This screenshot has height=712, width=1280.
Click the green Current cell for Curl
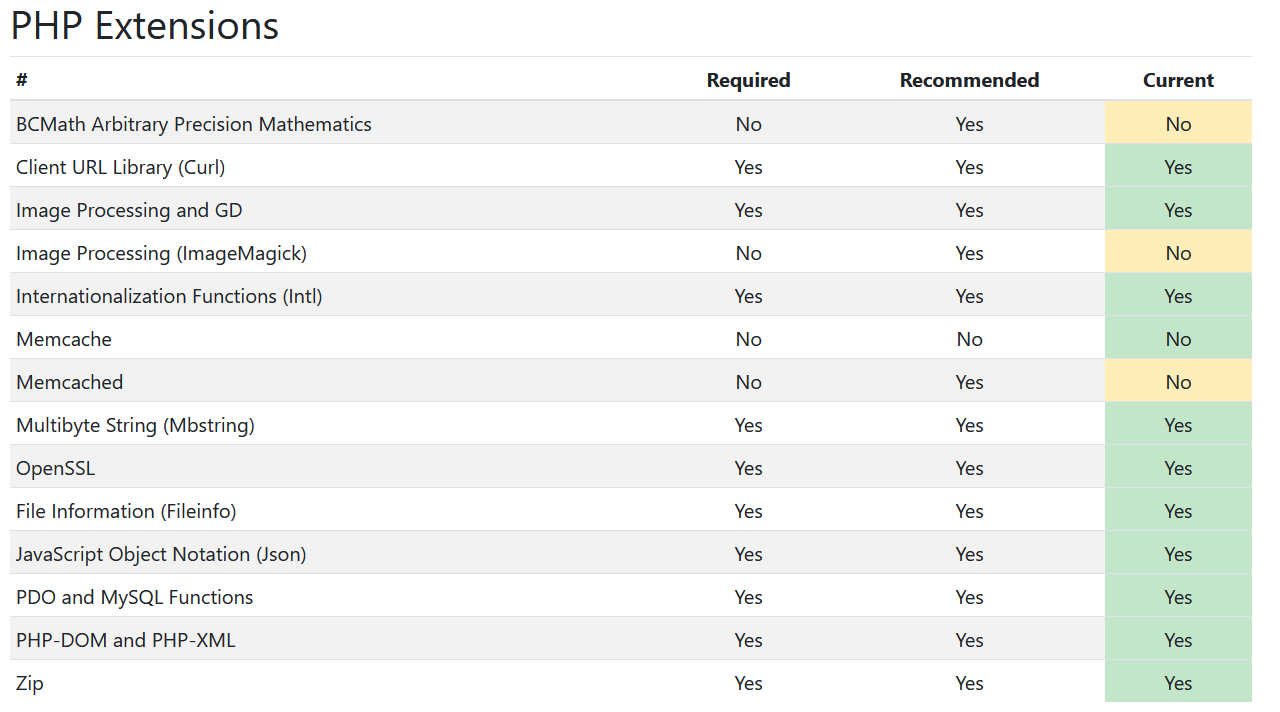pos(1178,167)
